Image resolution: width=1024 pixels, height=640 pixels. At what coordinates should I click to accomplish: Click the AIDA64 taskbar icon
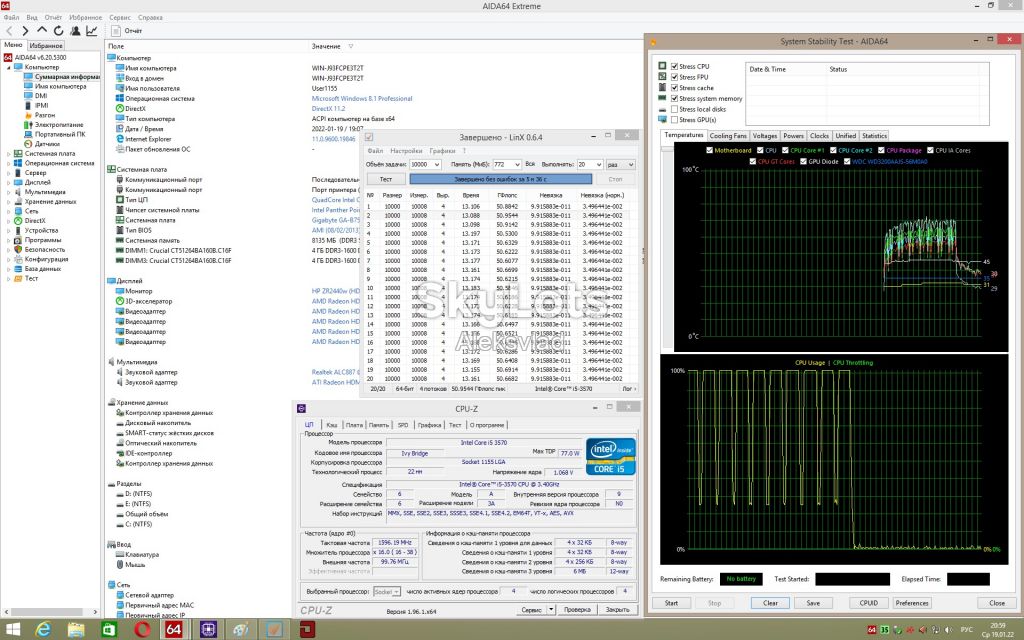[174, 630]
